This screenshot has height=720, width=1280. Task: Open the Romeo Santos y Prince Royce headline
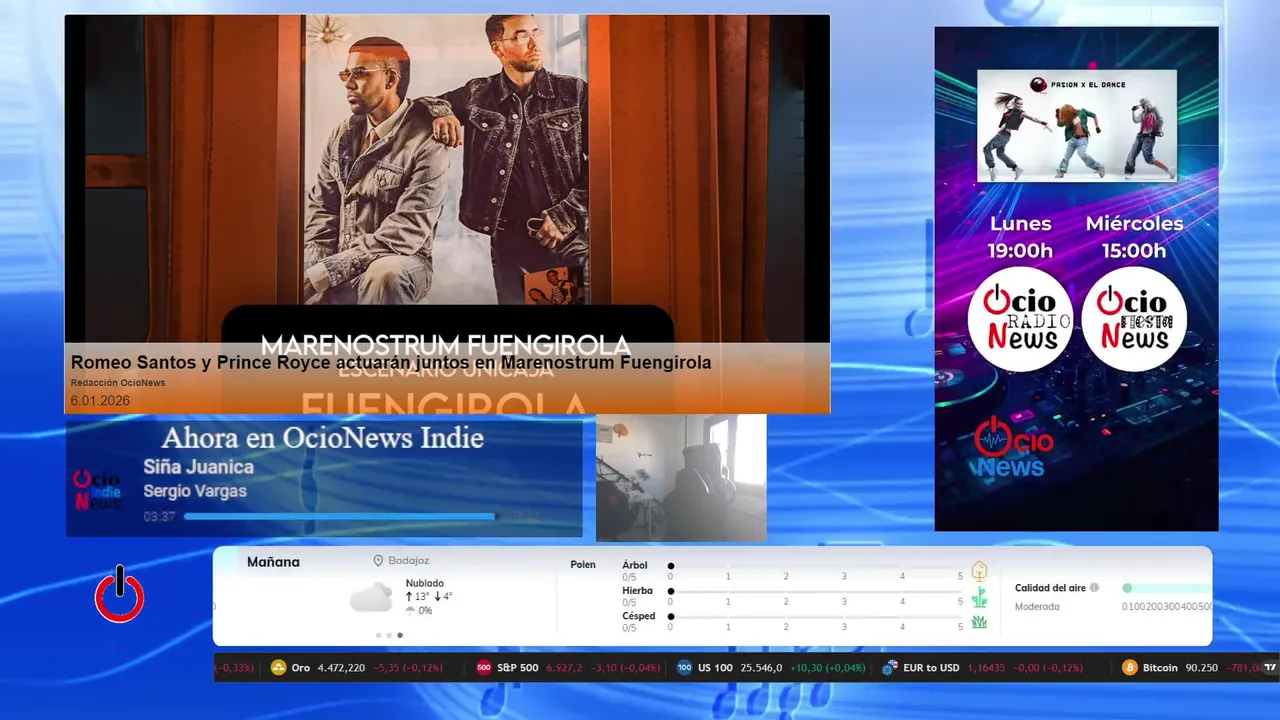391,362
